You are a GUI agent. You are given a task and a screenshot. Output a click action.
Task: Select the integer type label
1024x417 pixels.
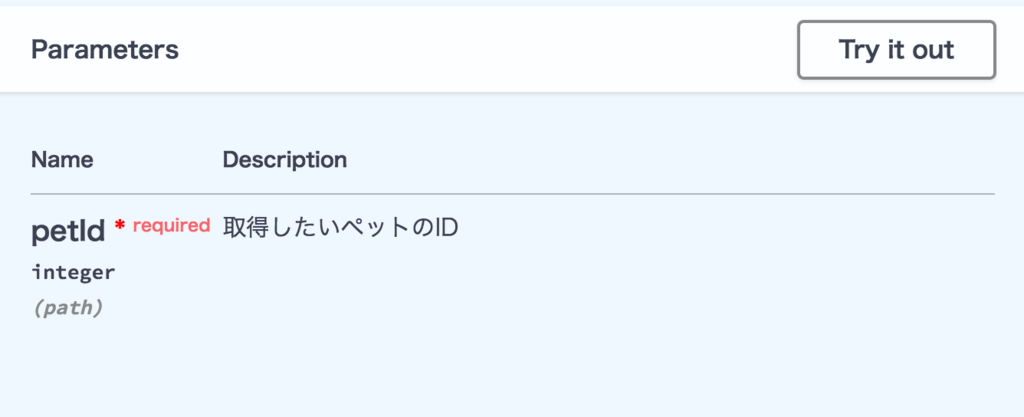(x=73, y=271)
